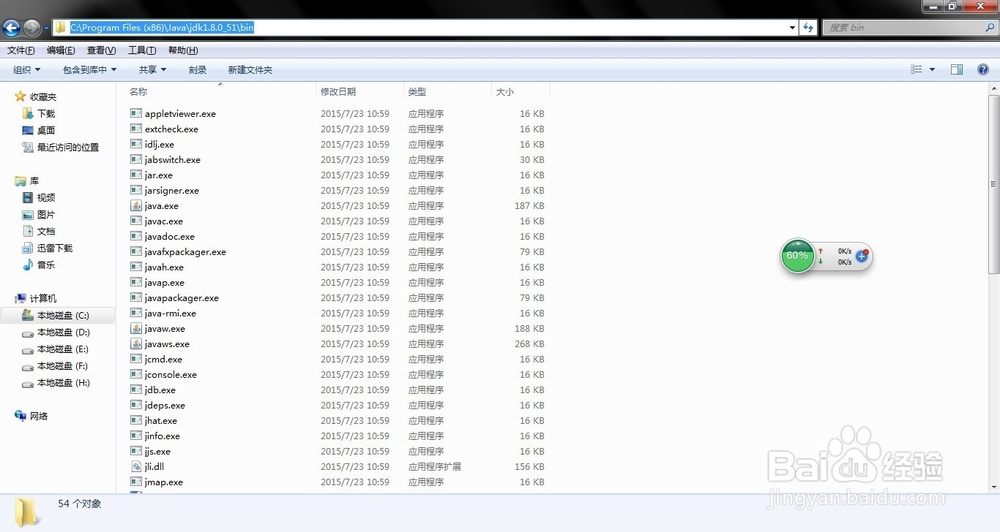The width and height of the screenshot is (1000, 532).
Task: Select the jconsole.exe file name
Action: 171,374
